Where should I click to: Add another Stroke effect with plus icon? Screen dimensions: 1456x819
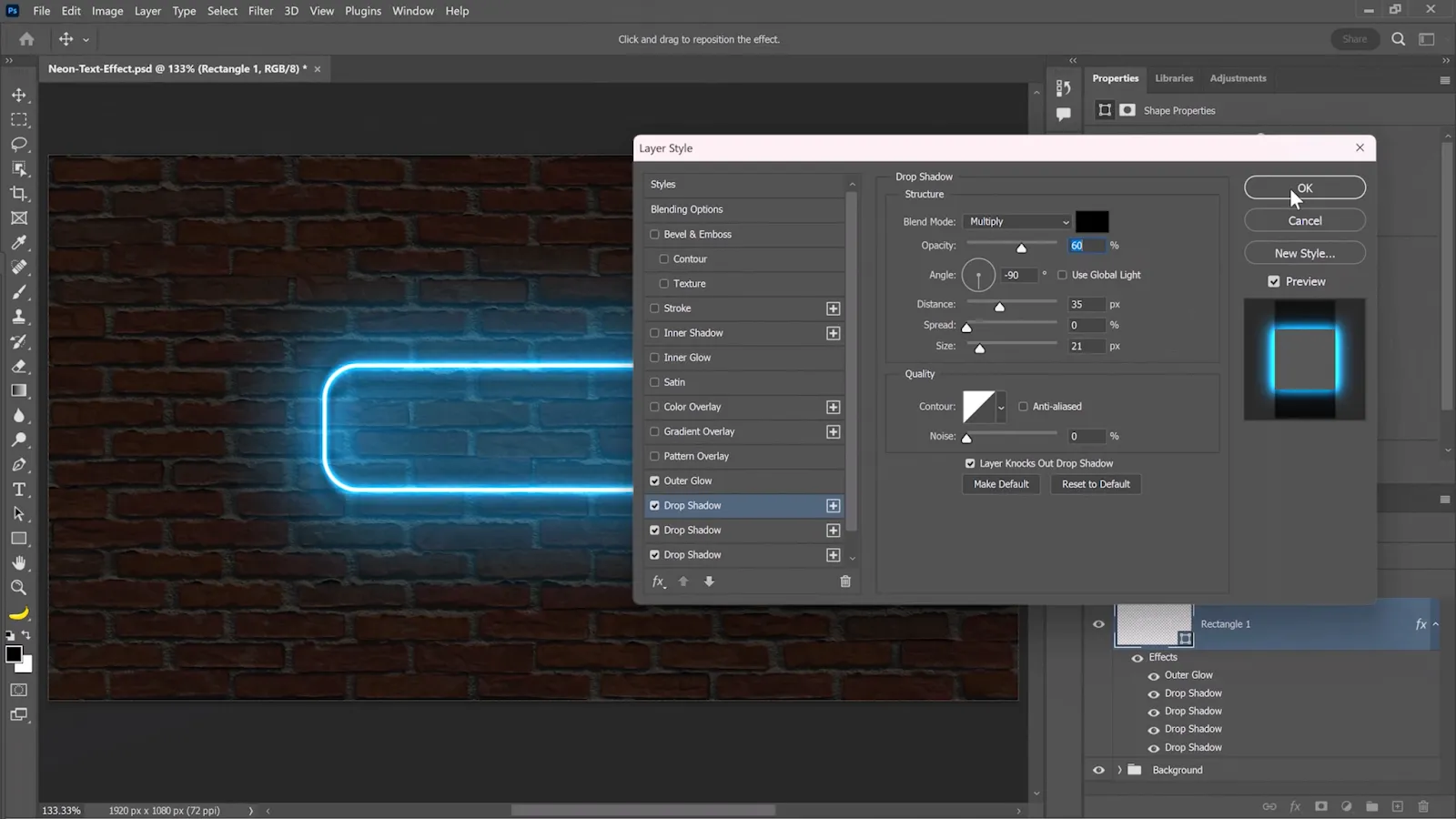[x=833, y=308]
